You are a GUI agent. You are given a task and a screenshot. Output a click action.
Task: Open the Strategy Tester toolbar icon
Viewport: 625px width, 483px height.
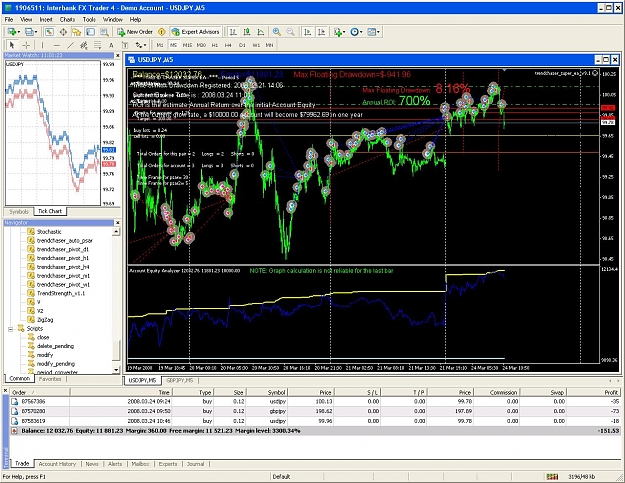tap(104, 32)
